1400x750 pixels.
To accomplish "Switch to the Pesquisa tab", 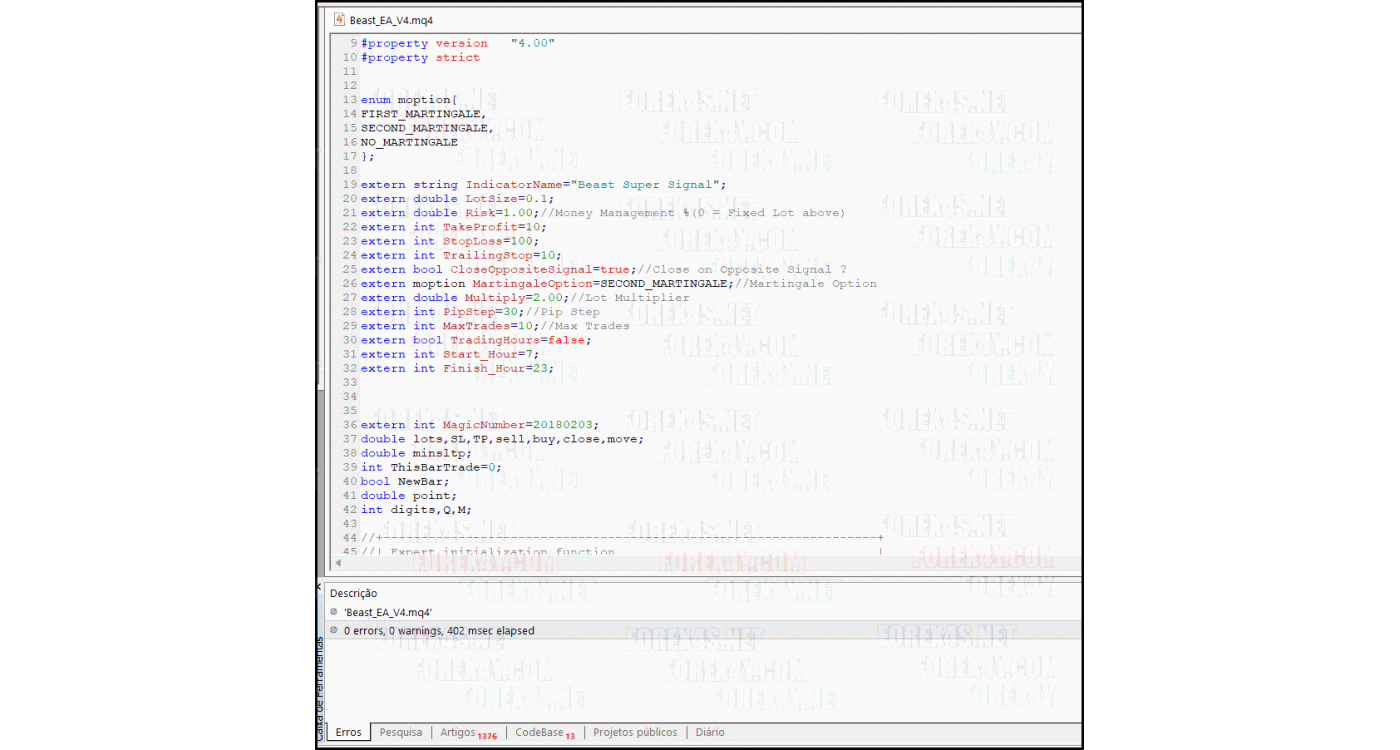I will 400,732.
